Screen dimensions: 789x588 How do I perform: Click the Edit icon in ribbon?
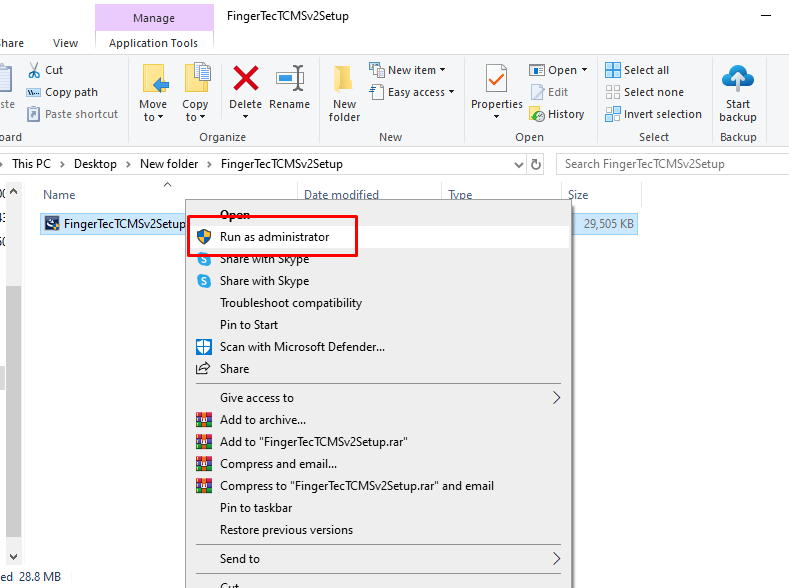(x=537, y=92)
